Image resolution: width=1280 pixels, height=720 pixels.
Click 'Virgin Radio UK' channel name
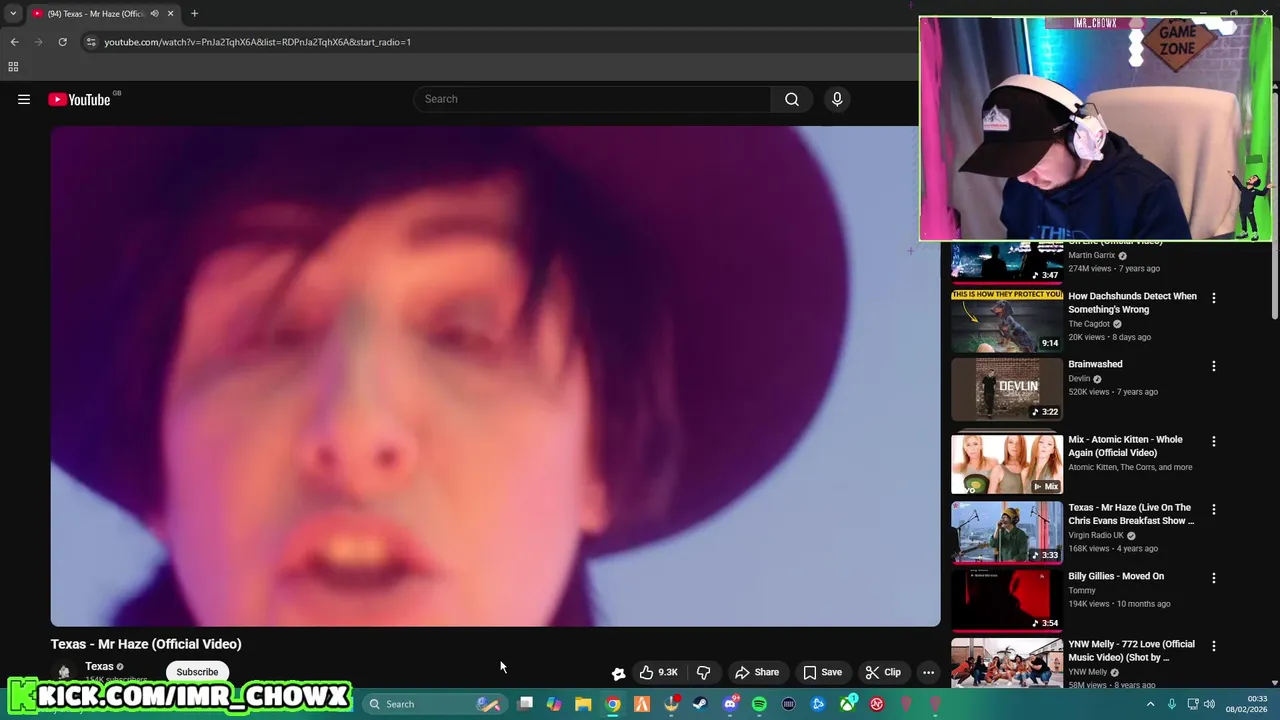coord(1096,535)
